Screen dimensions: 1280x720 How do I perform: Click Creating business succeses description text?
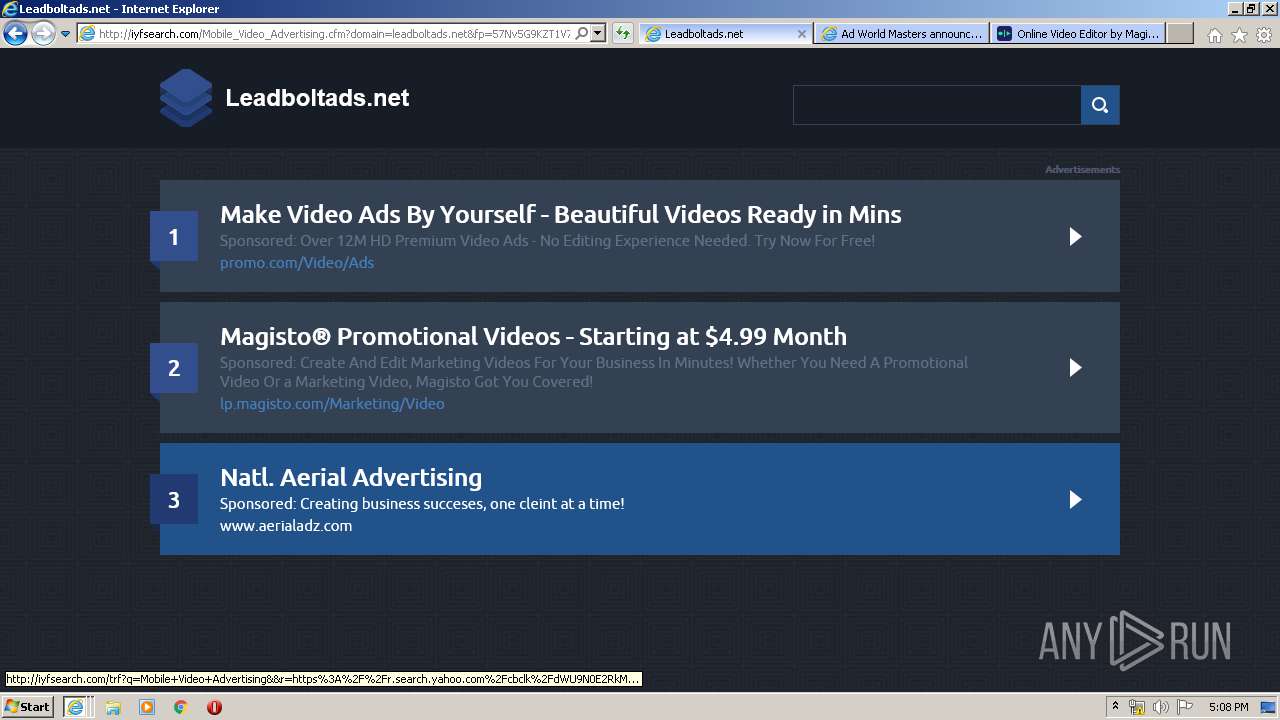(x=422, y=504)
